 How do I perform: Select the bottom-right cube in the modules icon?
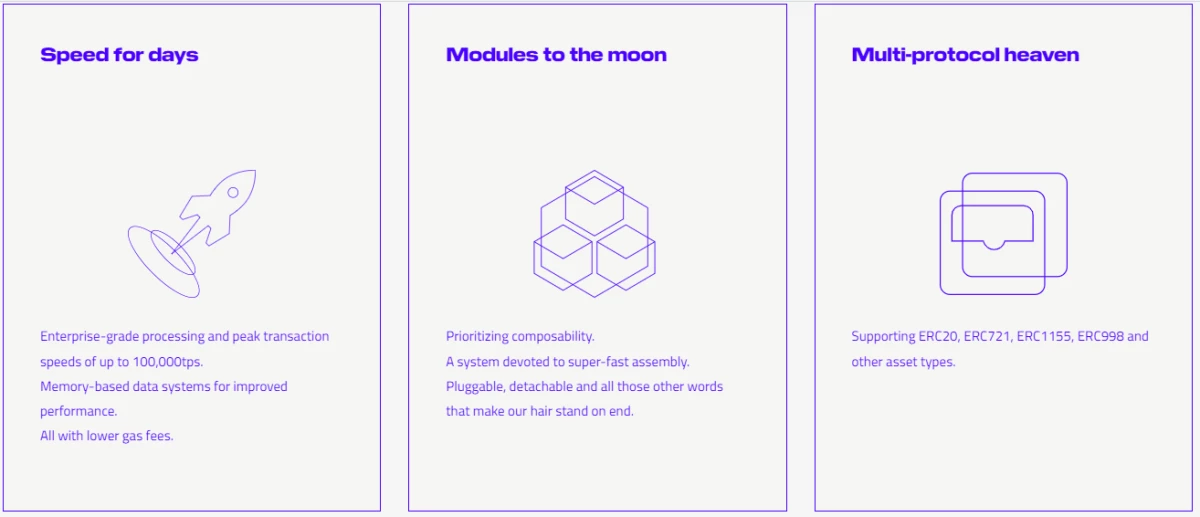[x=626, y=257]
